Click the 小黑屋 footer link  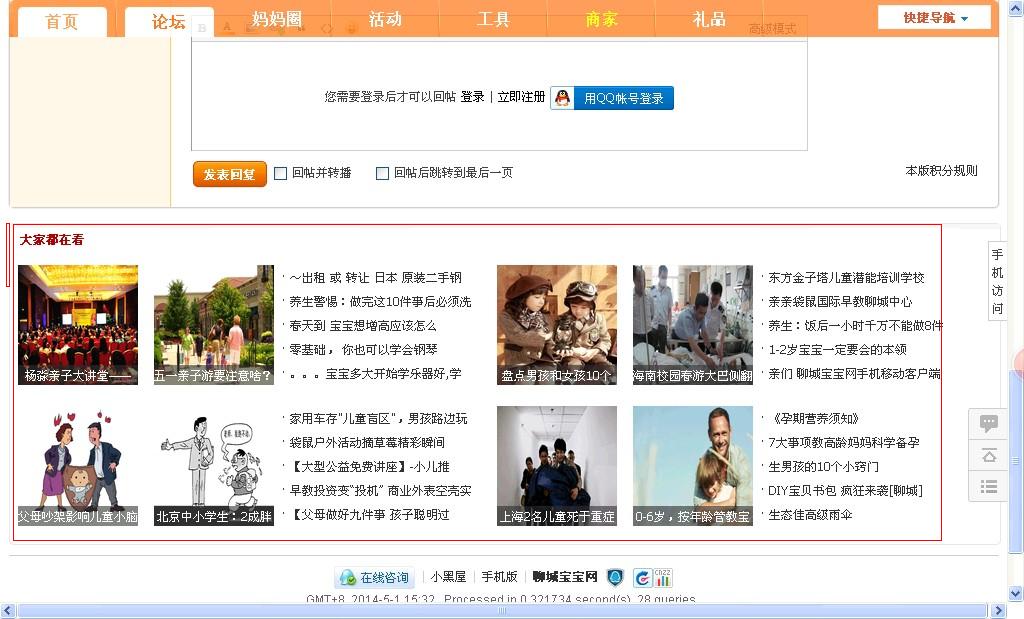click(449, 577)
